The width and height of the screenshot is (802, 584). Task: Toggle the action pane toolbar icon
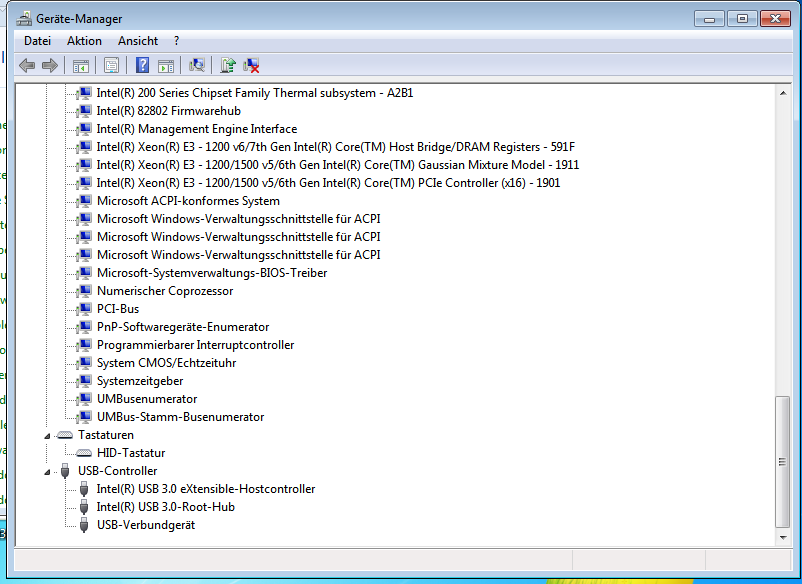[166, 65]
